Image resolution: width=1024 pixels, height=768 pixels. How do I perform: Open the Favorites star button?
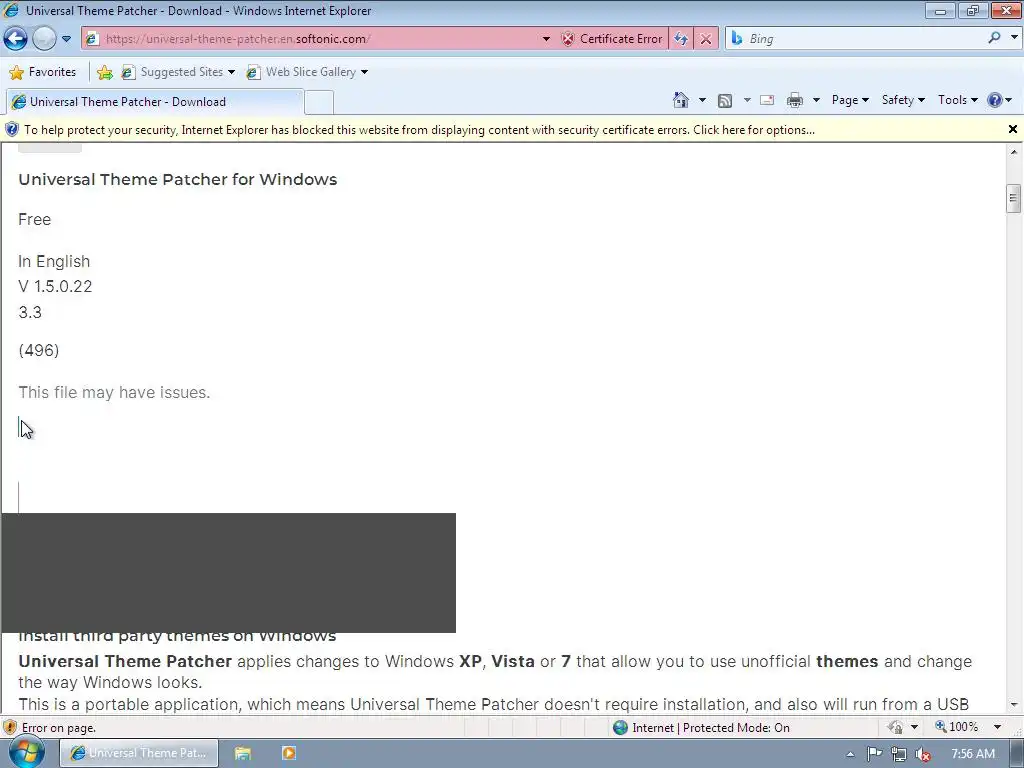[x=43, y=72]
